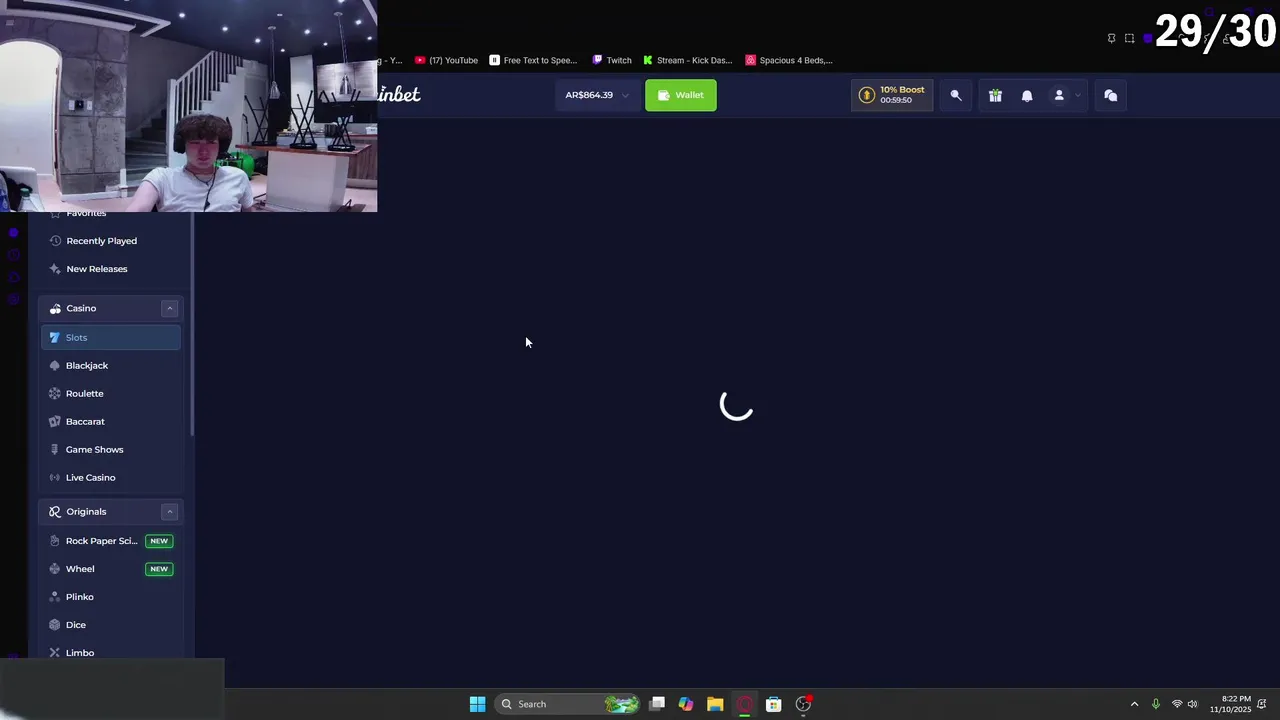The height and width of the screenshot is (720, 1280).
Task: Select Roulette category
Action: (110, 393)
